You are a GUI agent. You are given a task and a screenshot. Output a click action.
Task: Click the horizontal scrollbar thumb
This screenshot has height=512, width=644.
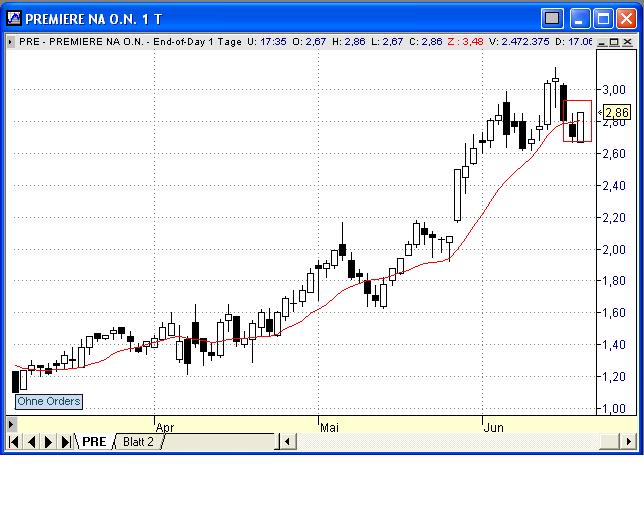(609, 442)
